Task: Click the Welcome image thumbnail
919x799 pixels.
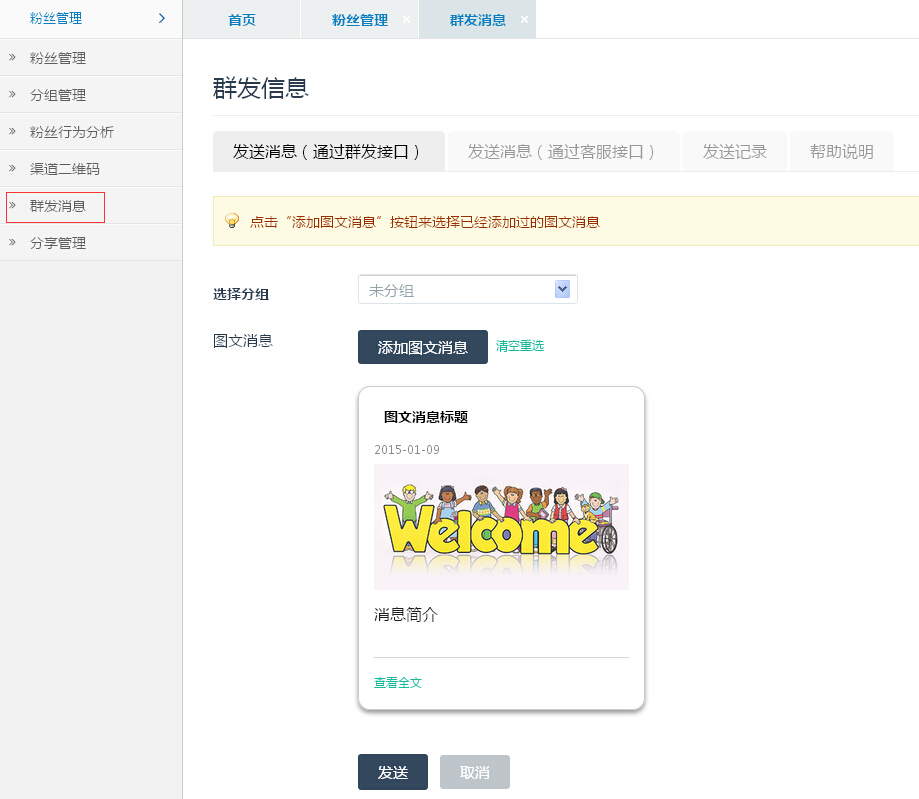Action: click(x=501, y=526)
